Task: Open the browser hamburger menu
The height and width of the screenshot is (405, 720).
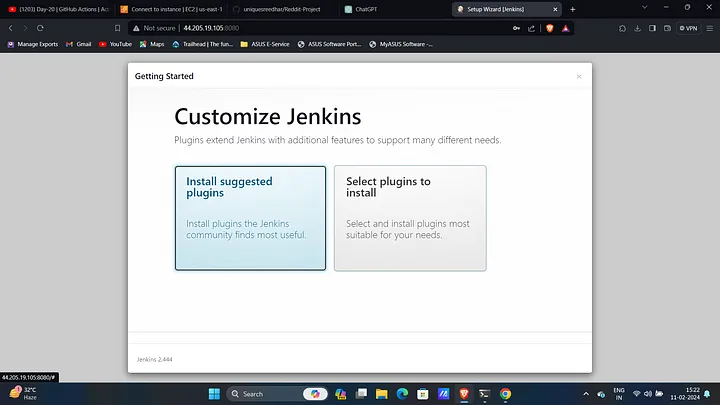Action: tap(709, 28)
